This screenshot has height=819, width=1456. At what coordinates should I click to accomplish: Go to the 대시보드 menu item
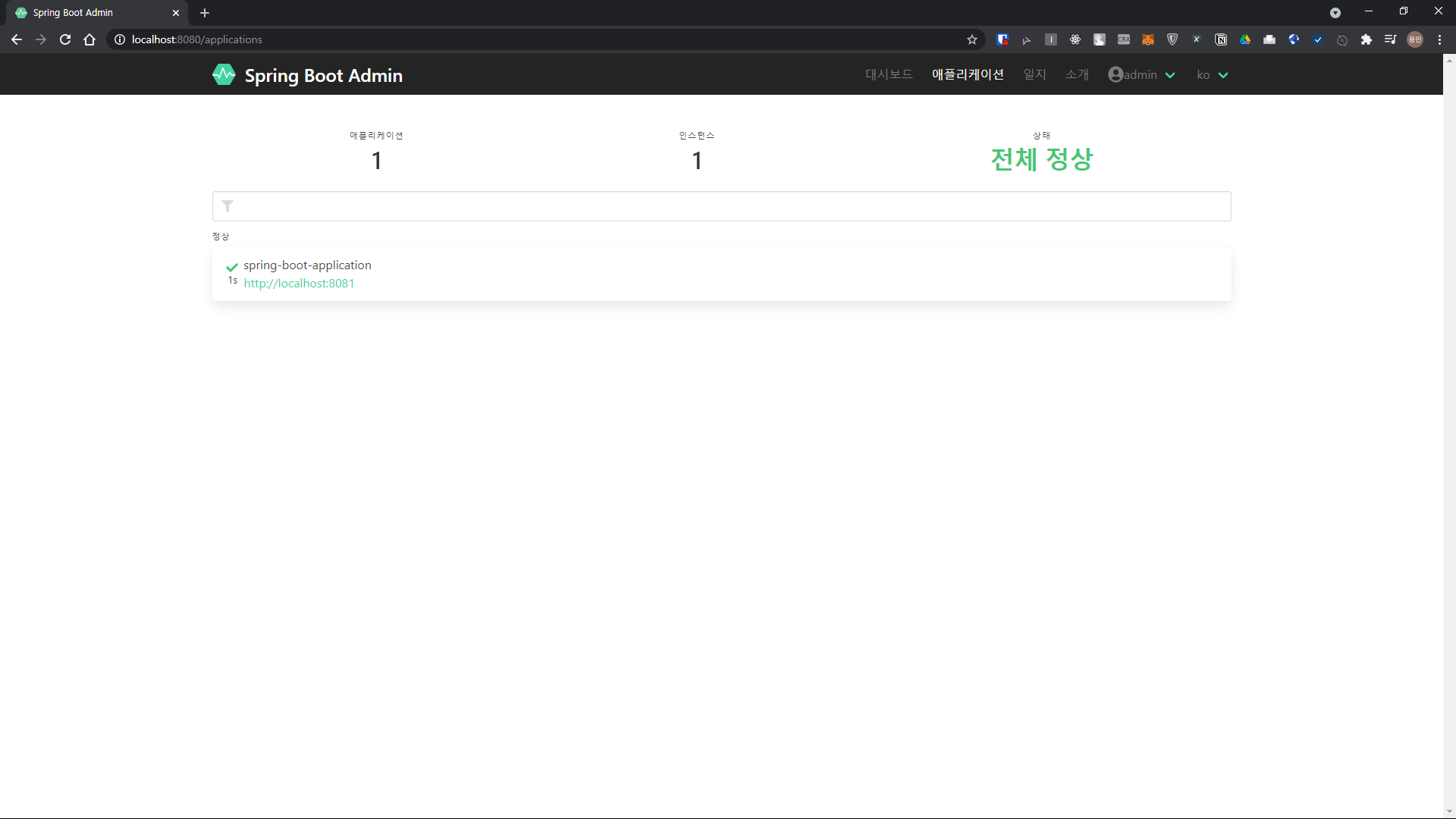889,74
